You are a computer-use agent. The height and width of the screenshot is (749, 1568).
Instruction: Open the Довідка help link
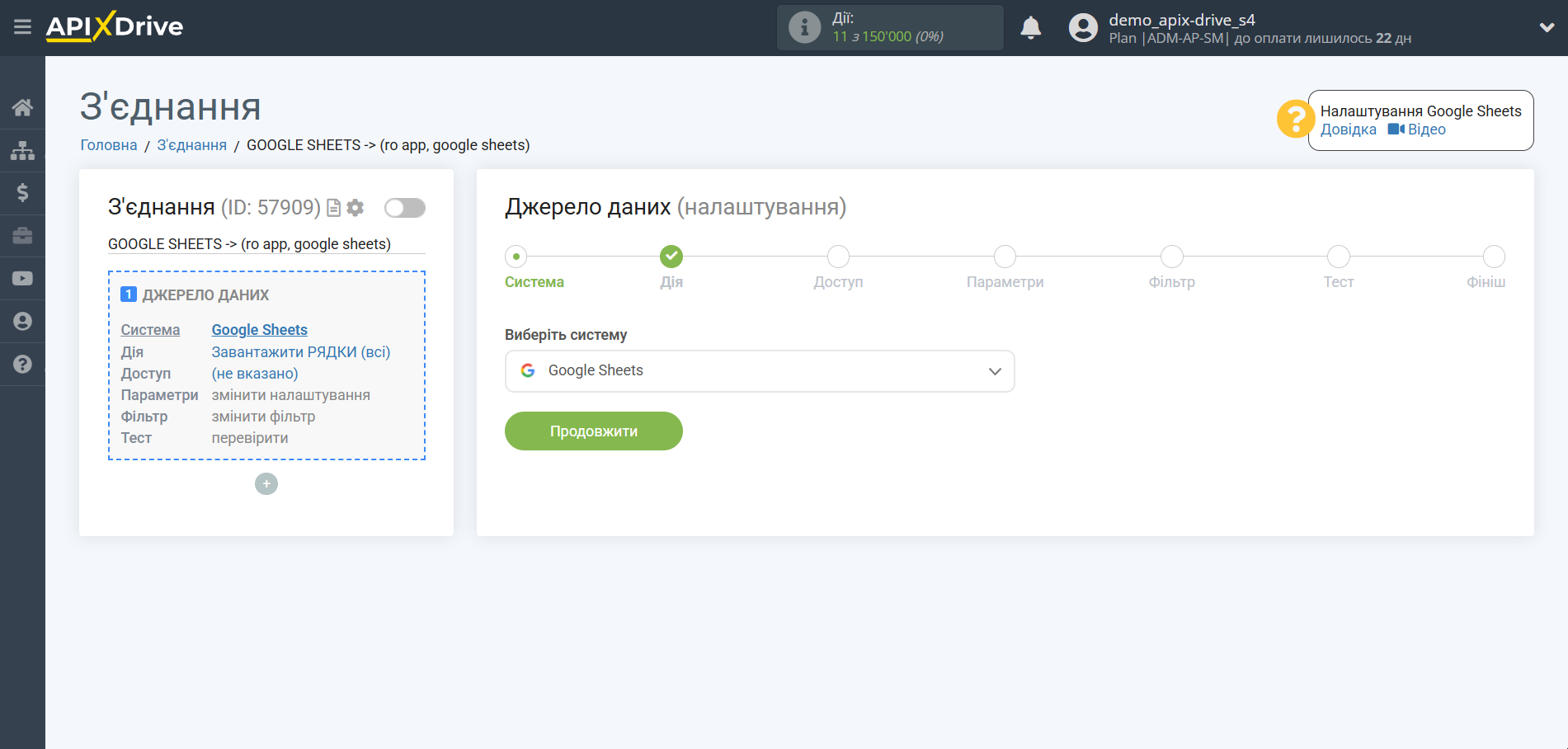click(1348, 130)
